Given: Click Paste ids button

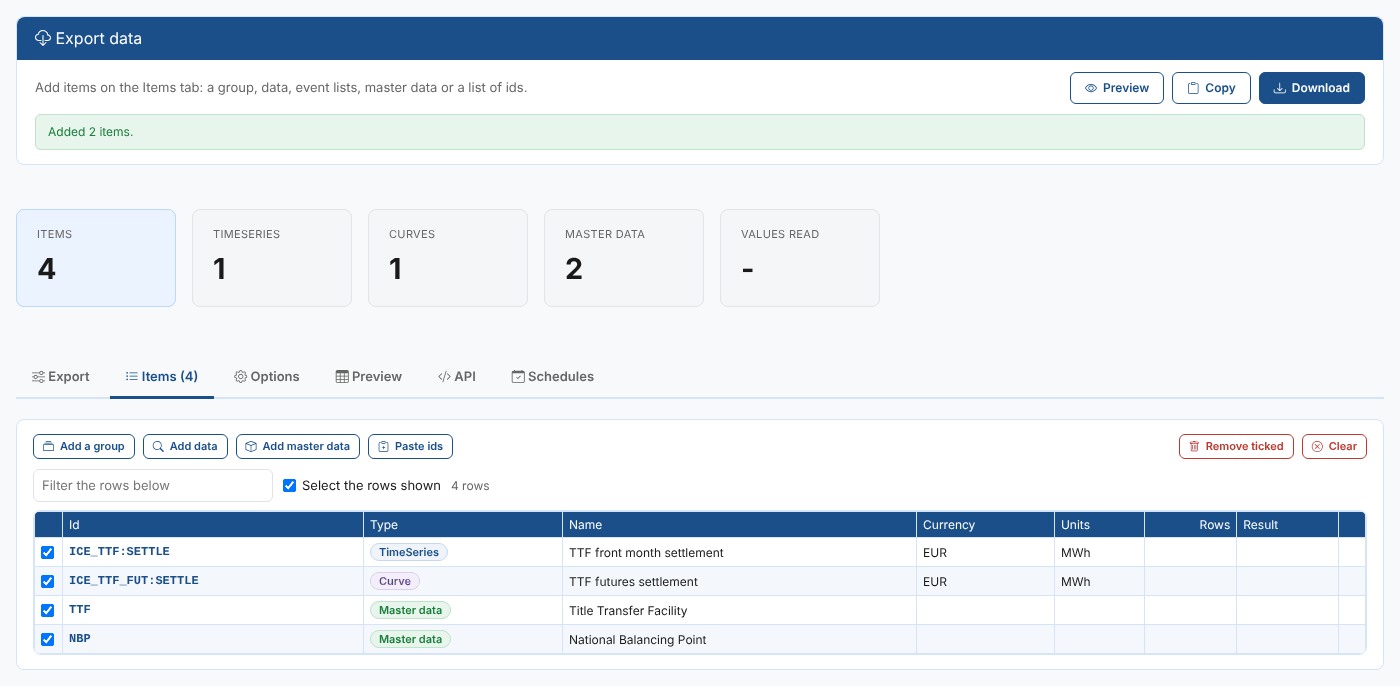Looking at the screenshot, I should point(411,446).
